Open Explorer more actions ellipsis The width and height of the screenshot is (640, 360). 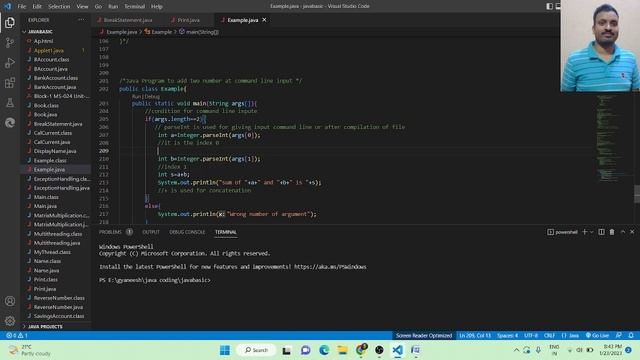click(x=81, y=20)
